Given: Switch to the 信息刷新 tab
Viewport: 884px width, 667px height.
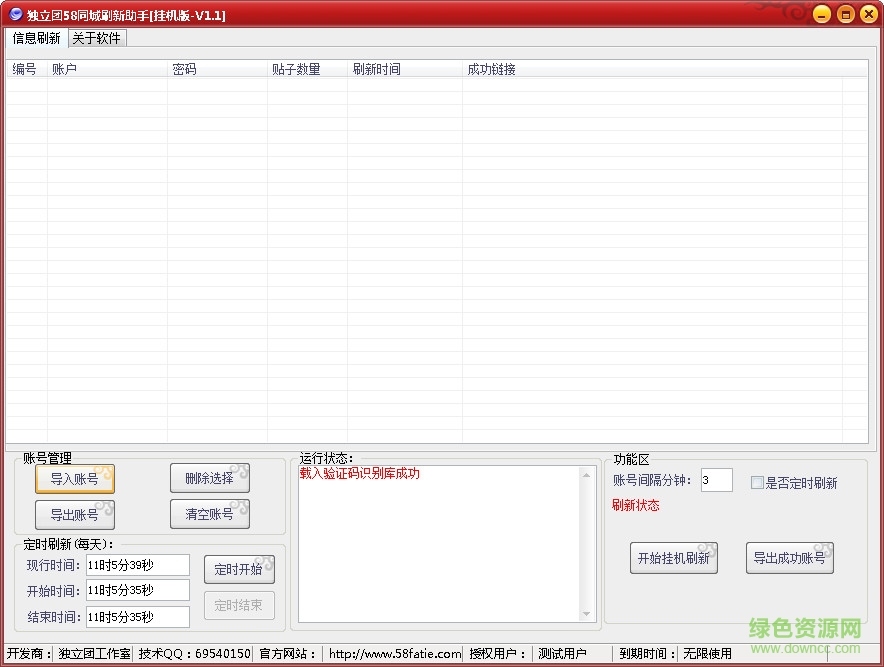Looking at the screenshot, I should point(34,37).
